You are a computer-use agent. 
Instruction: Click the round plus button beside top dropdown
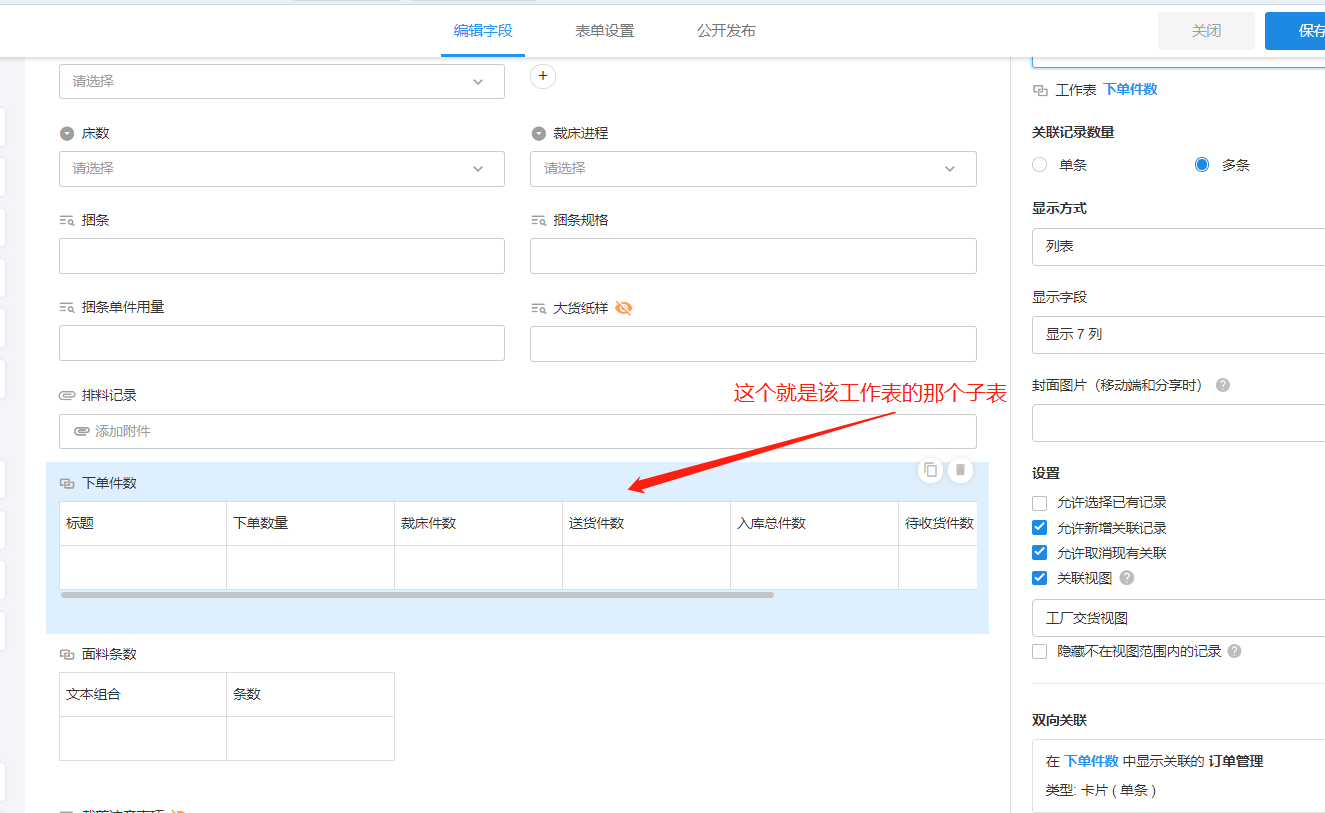pos(542,76)
